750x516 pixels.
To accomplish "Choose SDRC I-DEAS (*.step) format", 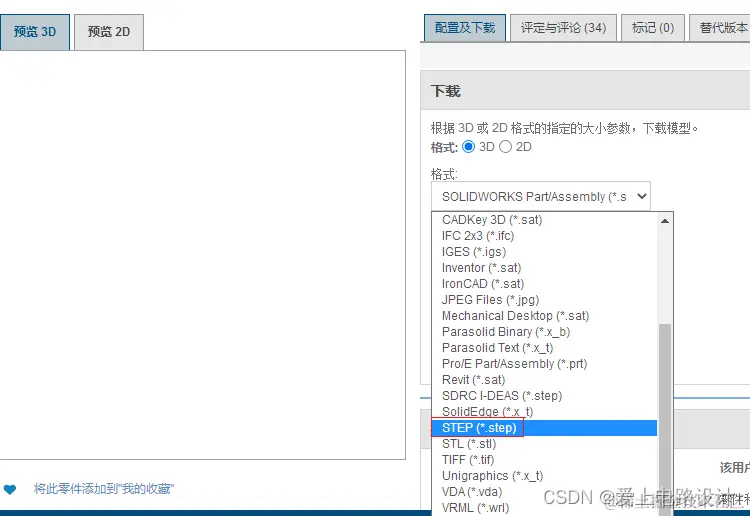I will (x=544, y=396).
